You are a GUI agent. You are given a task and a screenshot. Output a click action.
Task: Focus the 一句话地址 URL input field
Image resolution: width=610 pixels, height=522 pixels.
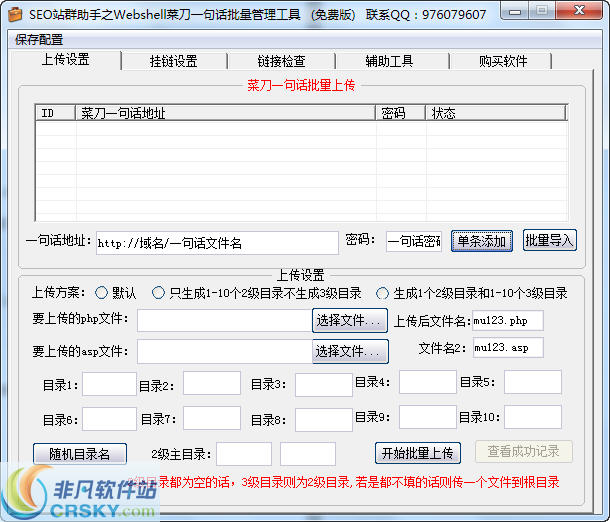(x=217, y=243)
